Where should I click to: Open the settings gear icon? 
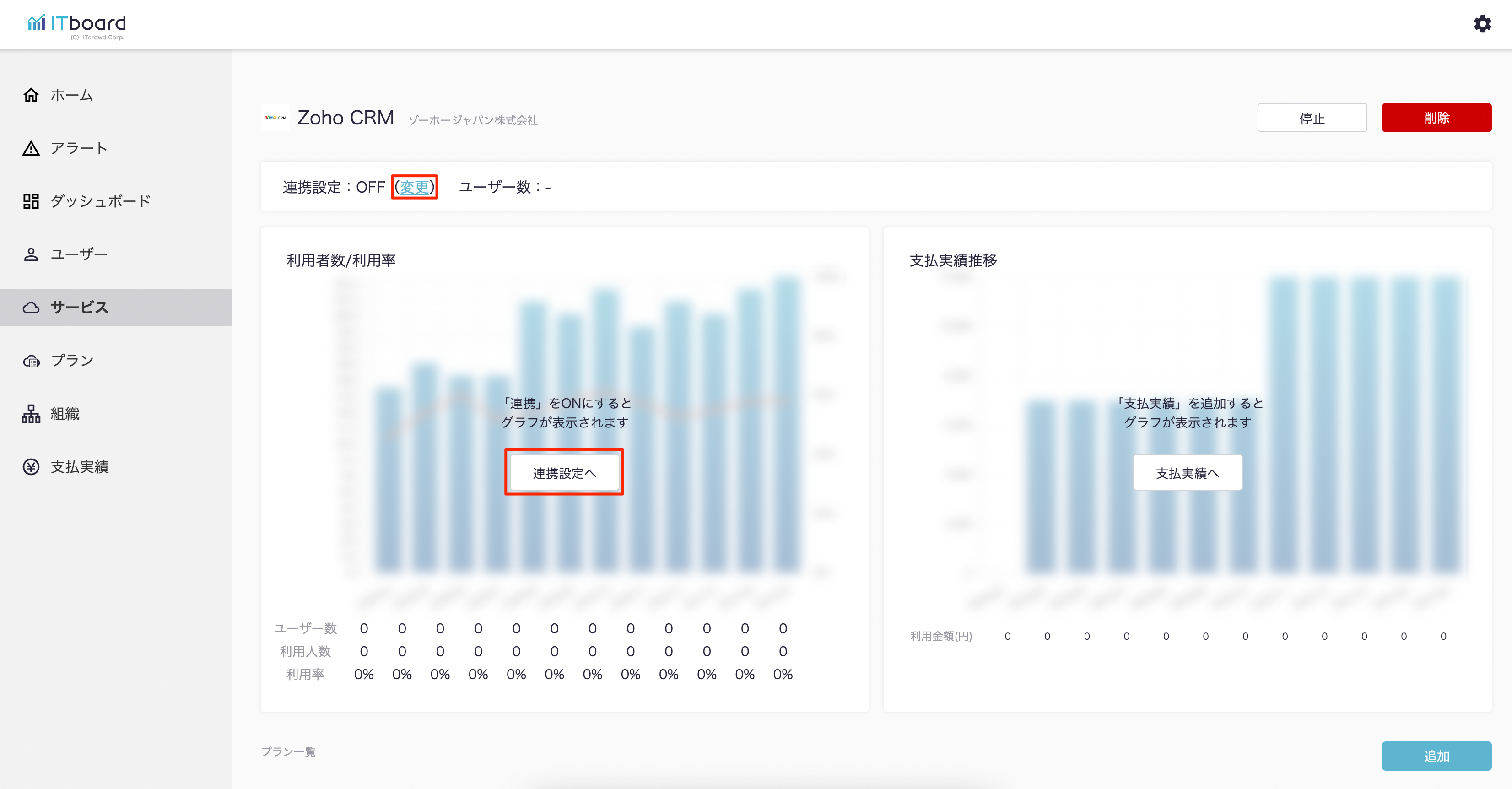click(x=1482, y=24)
